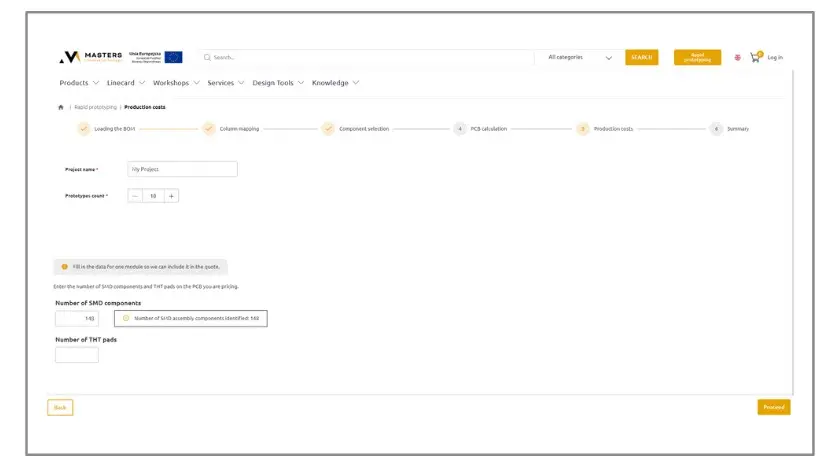840x467 pixels.
Task: Click the Back button
Action: (x=60, y=407)
